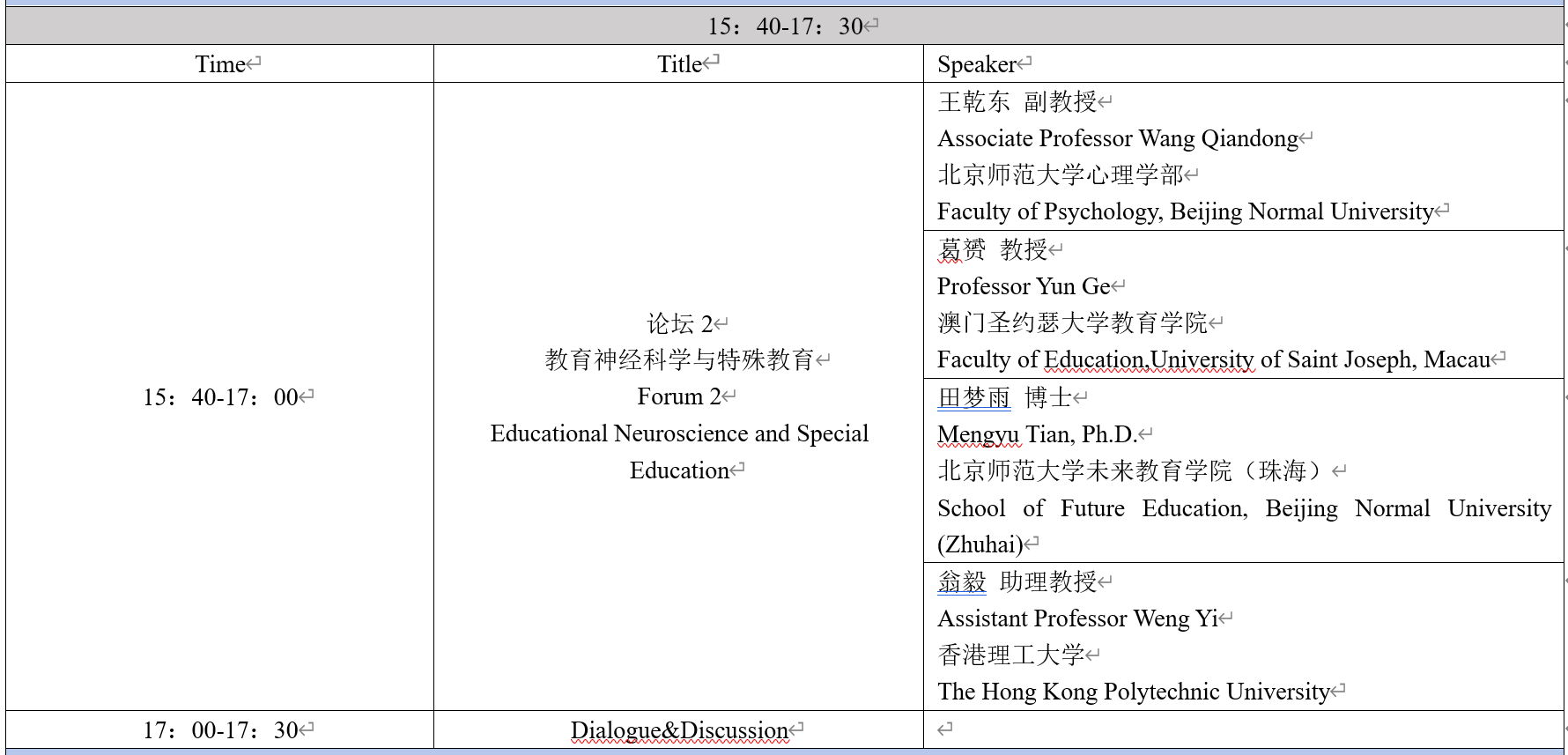Screen dimensions: 1568x755
Task: Click the Dialogue&Discussion title text
Action: tap(678, 730)
